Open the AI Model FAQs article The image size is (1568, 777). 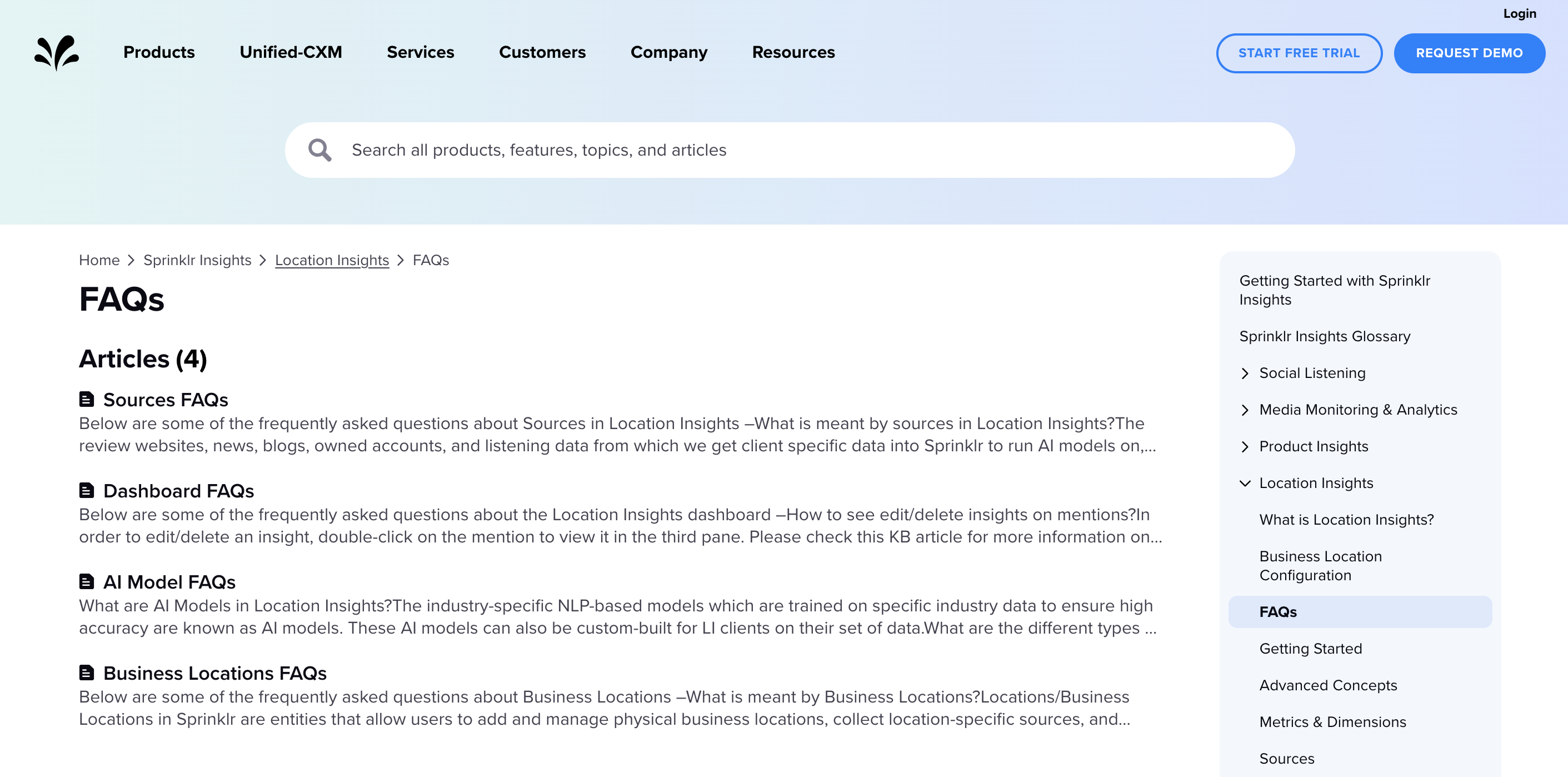pos(169,582)
